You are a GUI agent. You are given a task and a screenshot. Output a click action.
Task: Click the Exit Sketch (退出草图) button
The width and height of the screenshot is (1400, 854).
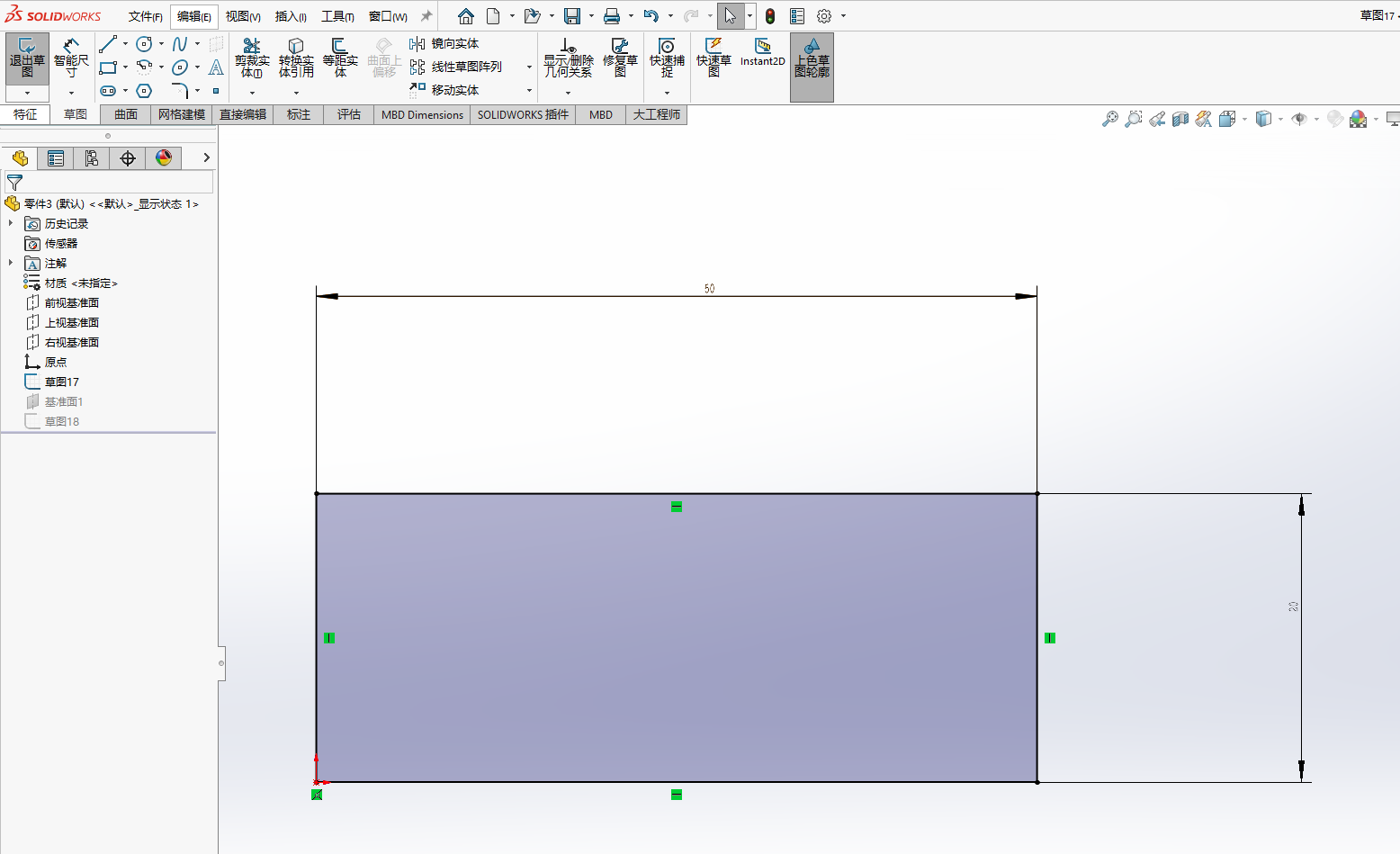tap(27, 58)
